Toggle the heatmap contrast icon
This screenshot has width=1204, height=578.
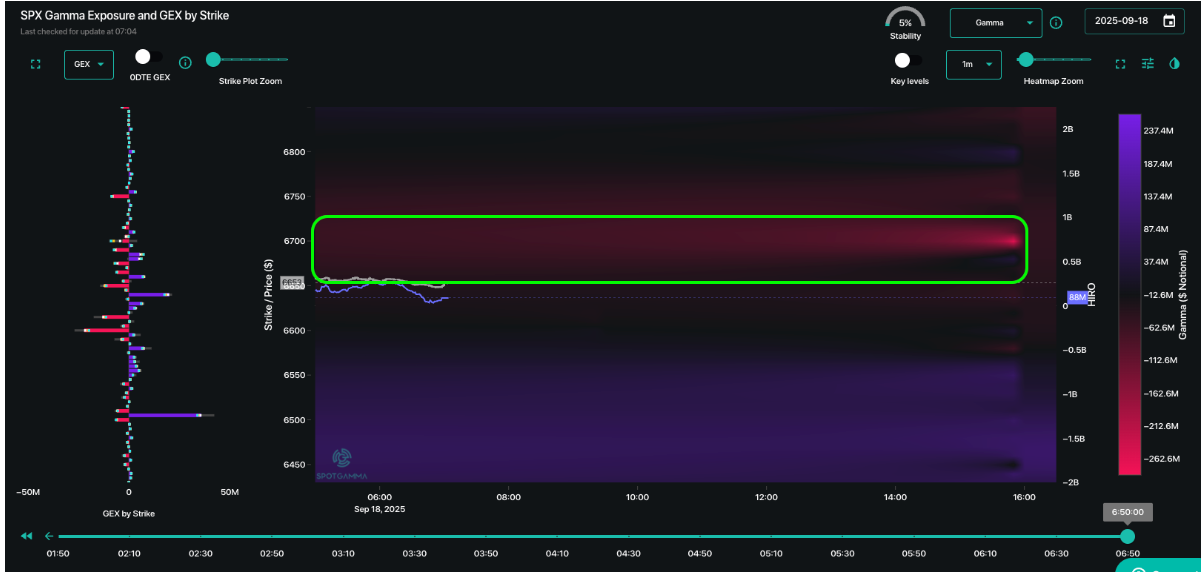[x=1175, y=63]
